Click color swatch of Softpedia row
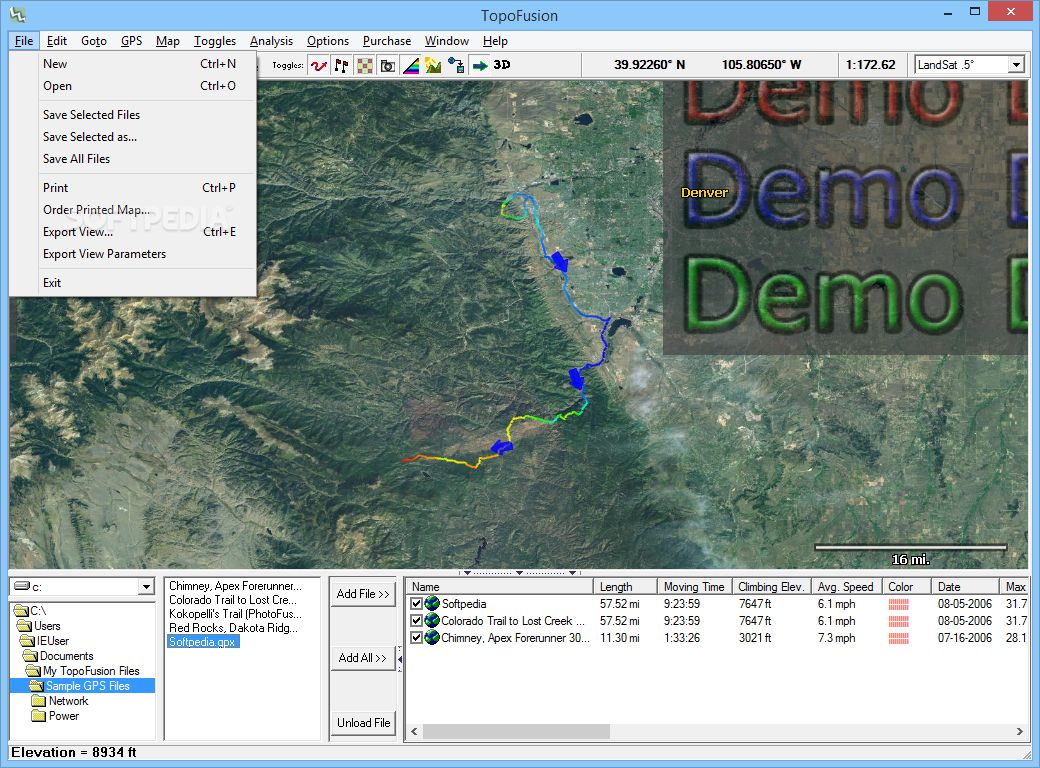This screenshot has height=768, width=1040. 899,604
